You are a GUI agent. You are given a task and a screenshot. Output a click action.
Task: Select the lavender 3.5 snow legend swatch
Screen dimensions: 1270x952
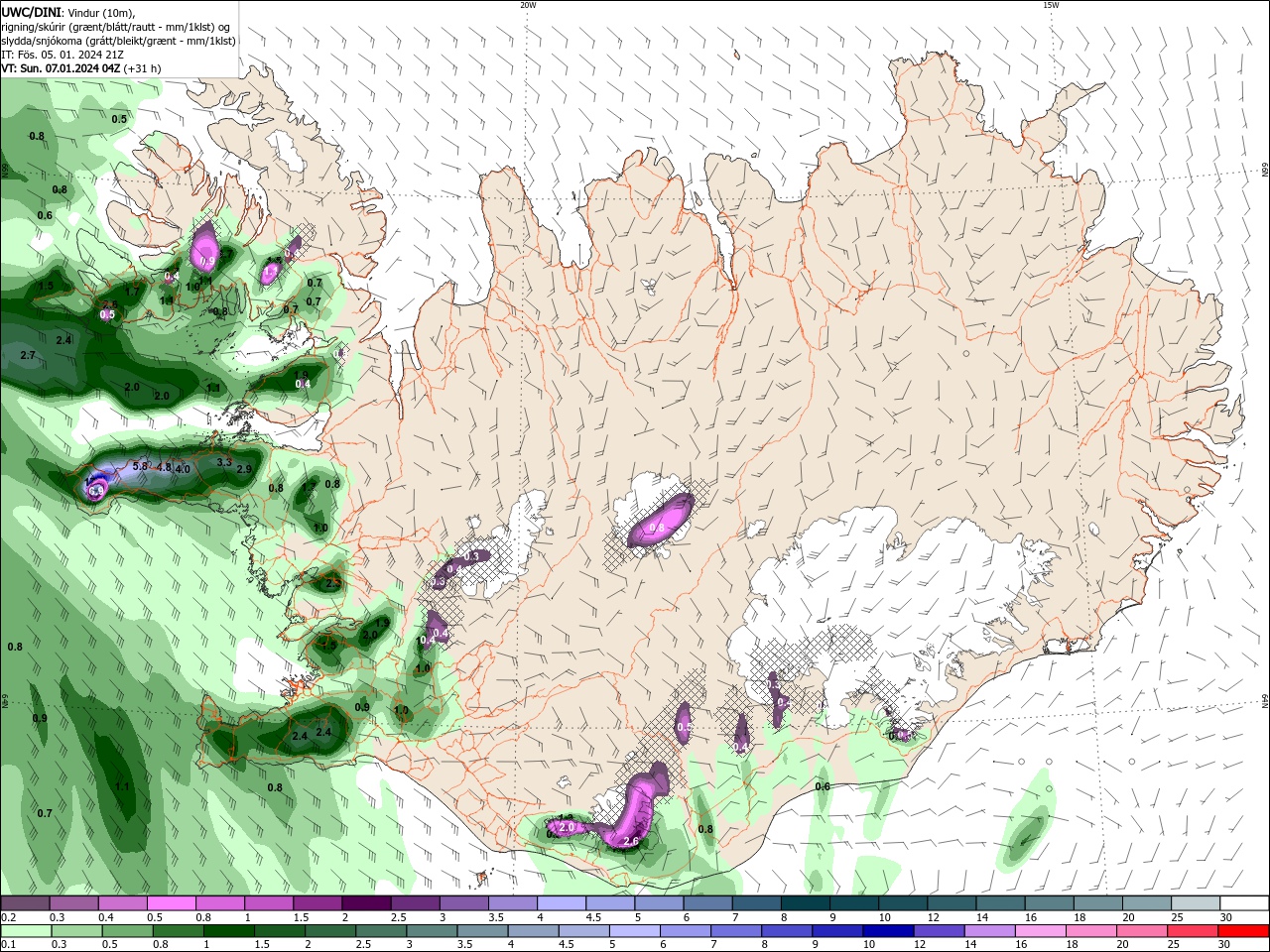coord(512,903)
